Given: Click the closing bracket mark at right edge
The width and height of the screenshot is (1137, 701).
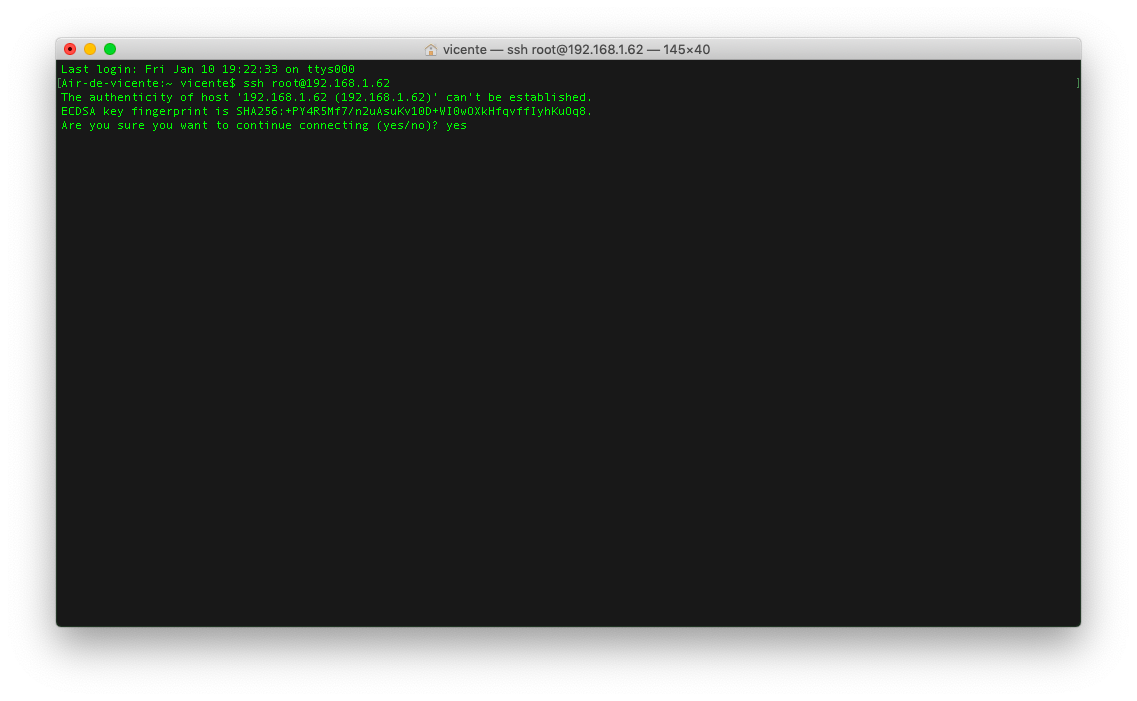Looking at the screenshot, I should 1078,83.
